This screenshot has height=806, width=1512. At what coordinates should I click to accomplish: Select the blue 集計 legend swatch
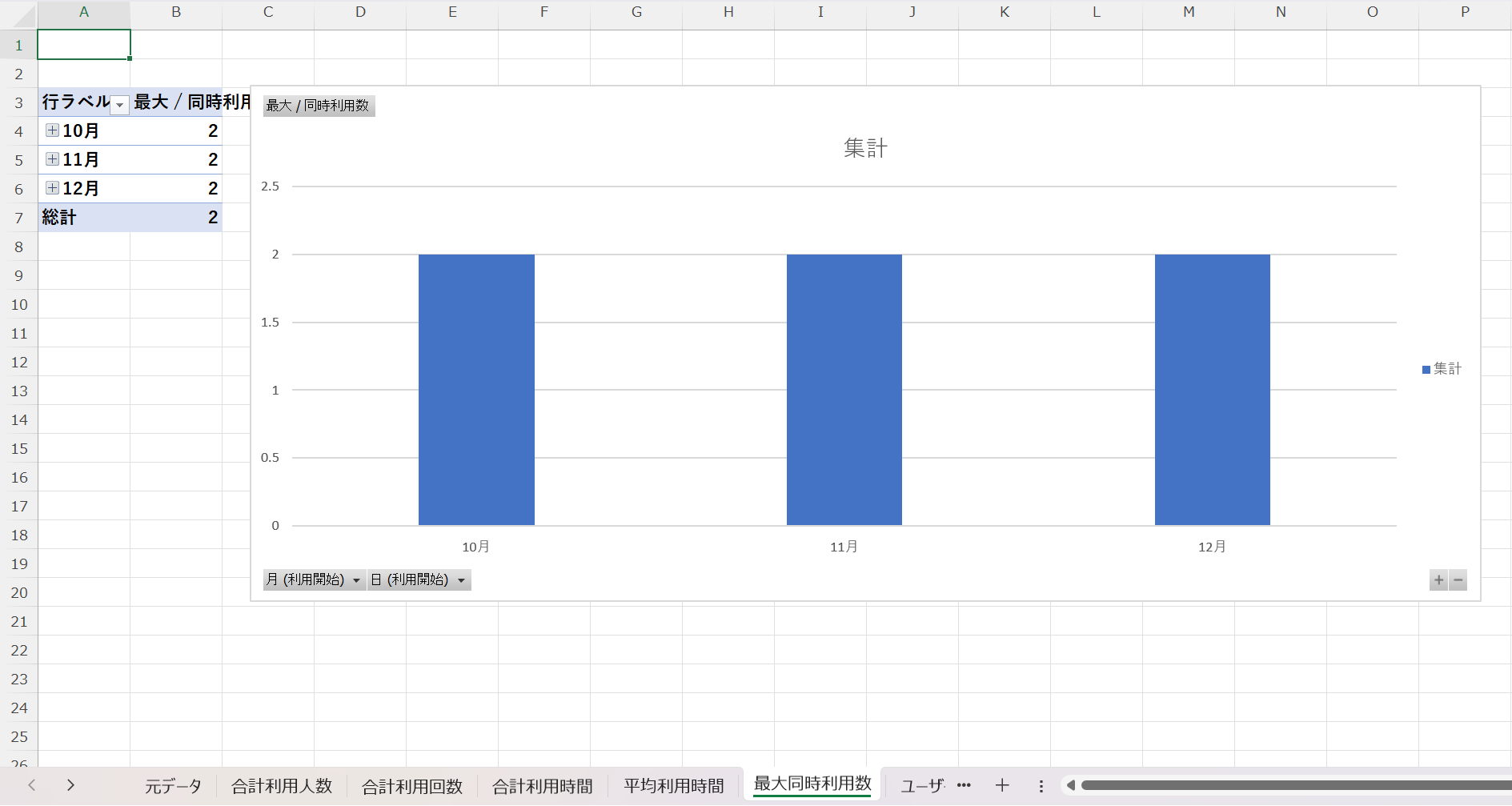pos(1426,369)
